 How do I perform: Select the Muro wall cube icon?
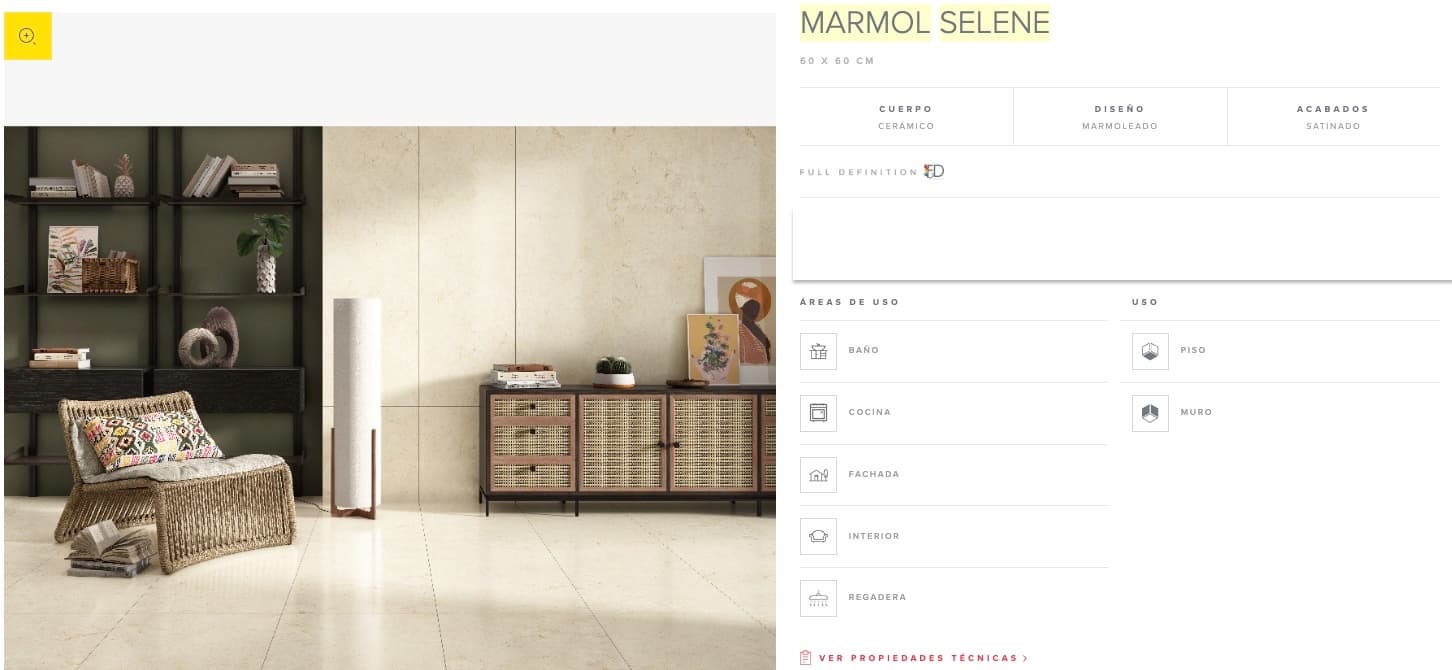1150,413
